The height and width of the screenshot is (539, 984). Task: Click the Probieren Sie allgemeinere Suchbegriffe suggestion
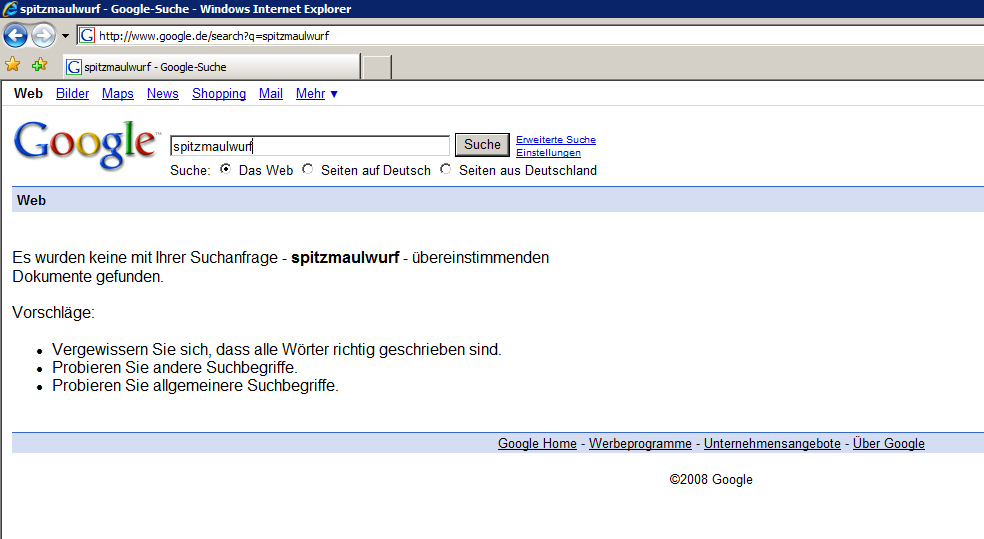(x=195, y=385)
